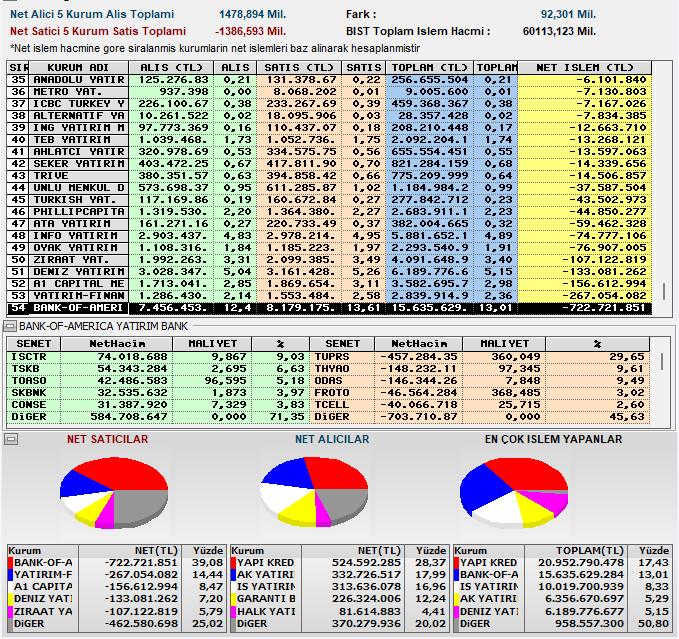Click CONSE in the bought stocks list

click(29, 405)
